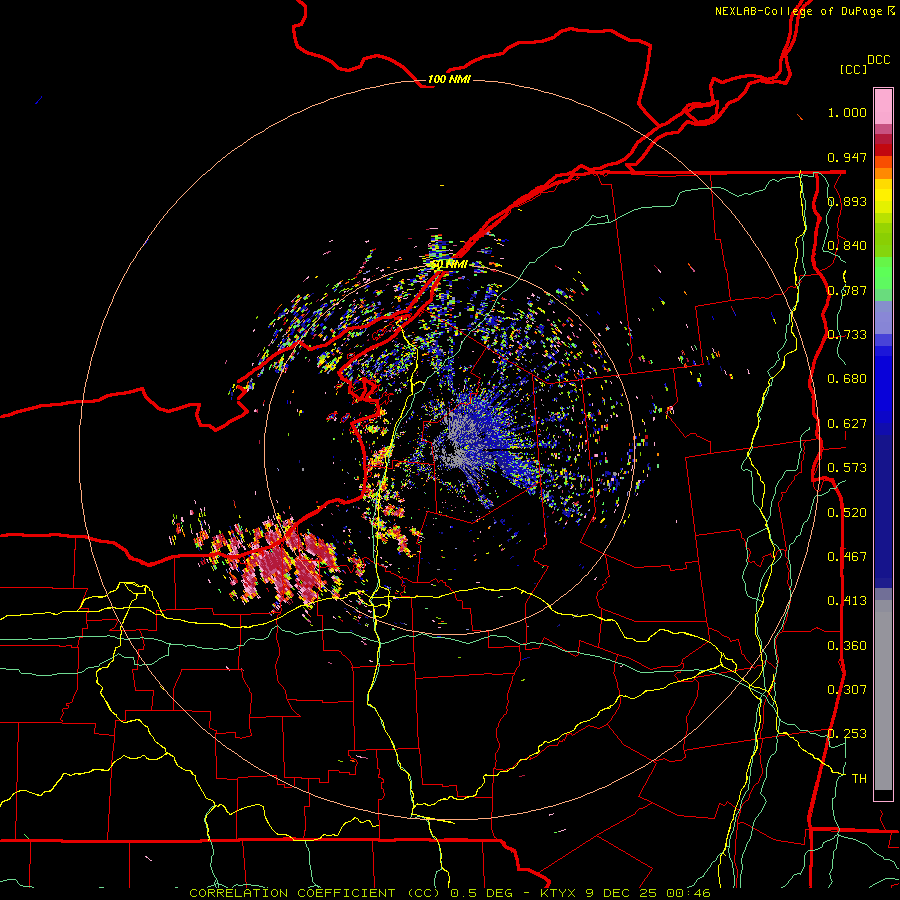Select the 0.467 scale value
Screen dimensions: 900x900
(x=847, y=557)
